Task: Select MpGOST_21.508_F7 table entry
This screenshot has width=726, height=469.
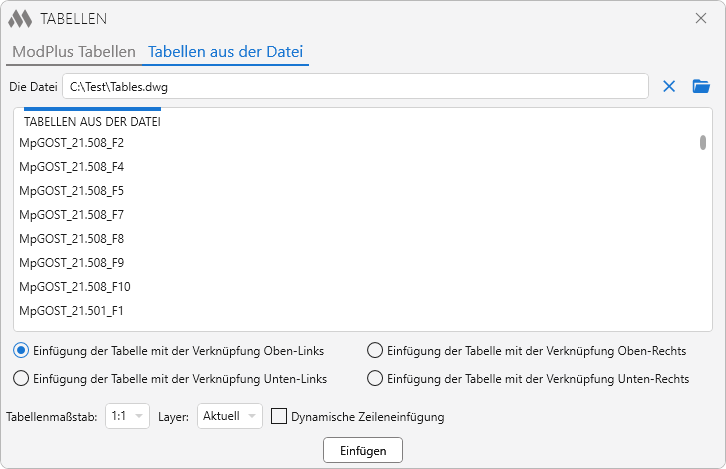Action: tap(72, 215)
